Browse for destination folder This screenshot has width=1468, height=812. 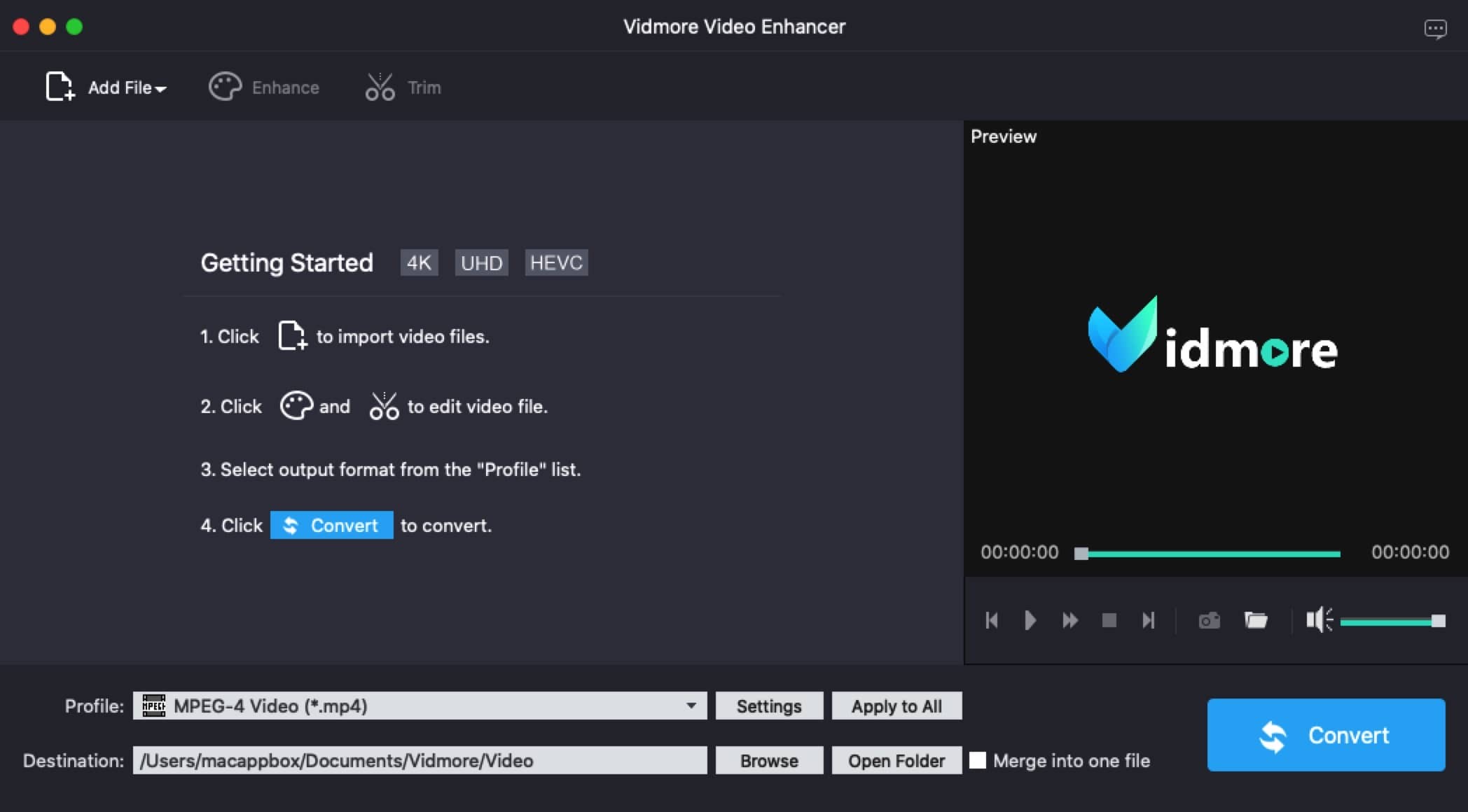click(769, 760)
